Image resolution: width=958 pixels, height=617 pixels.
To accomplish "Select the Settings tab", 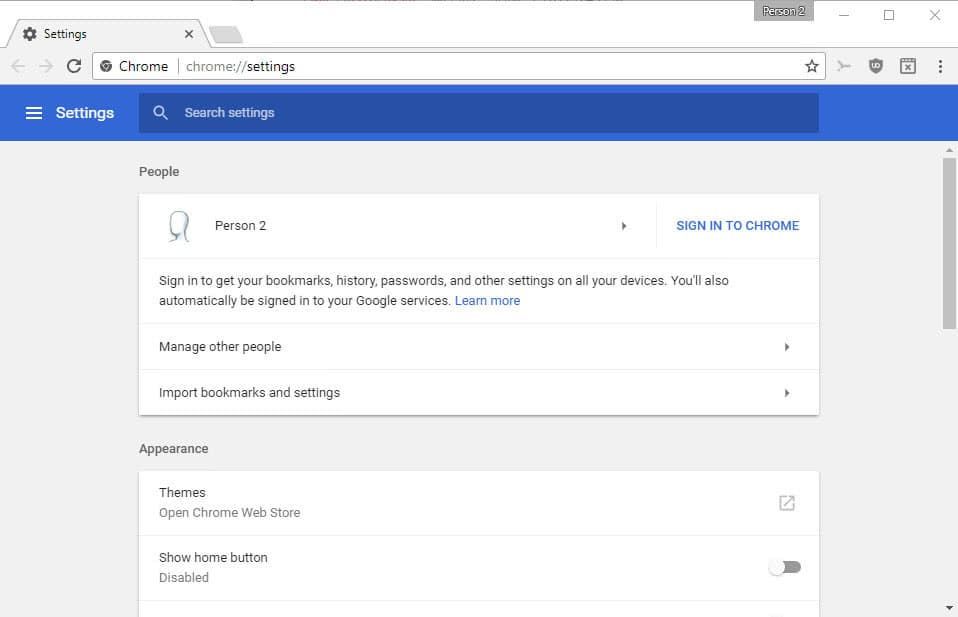I will coord(108,34).
